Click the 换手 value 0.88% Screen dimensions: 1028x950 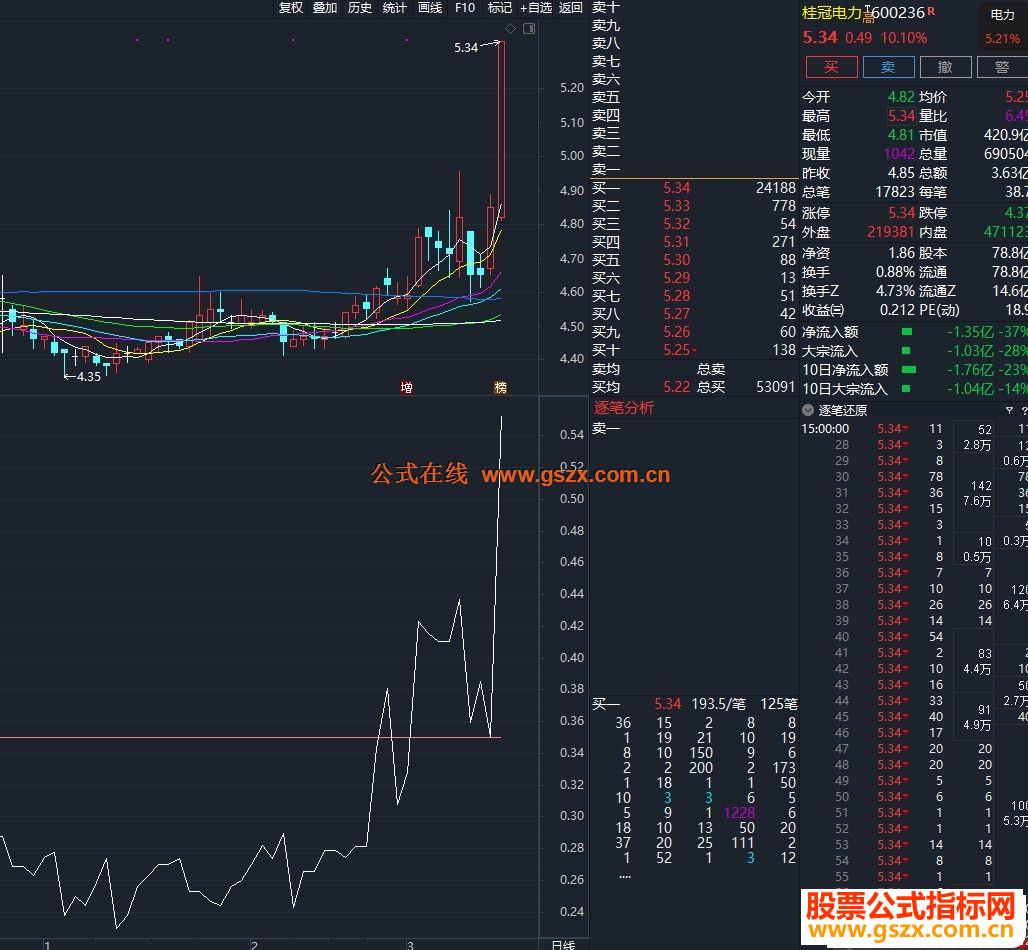tap(895, 272)
